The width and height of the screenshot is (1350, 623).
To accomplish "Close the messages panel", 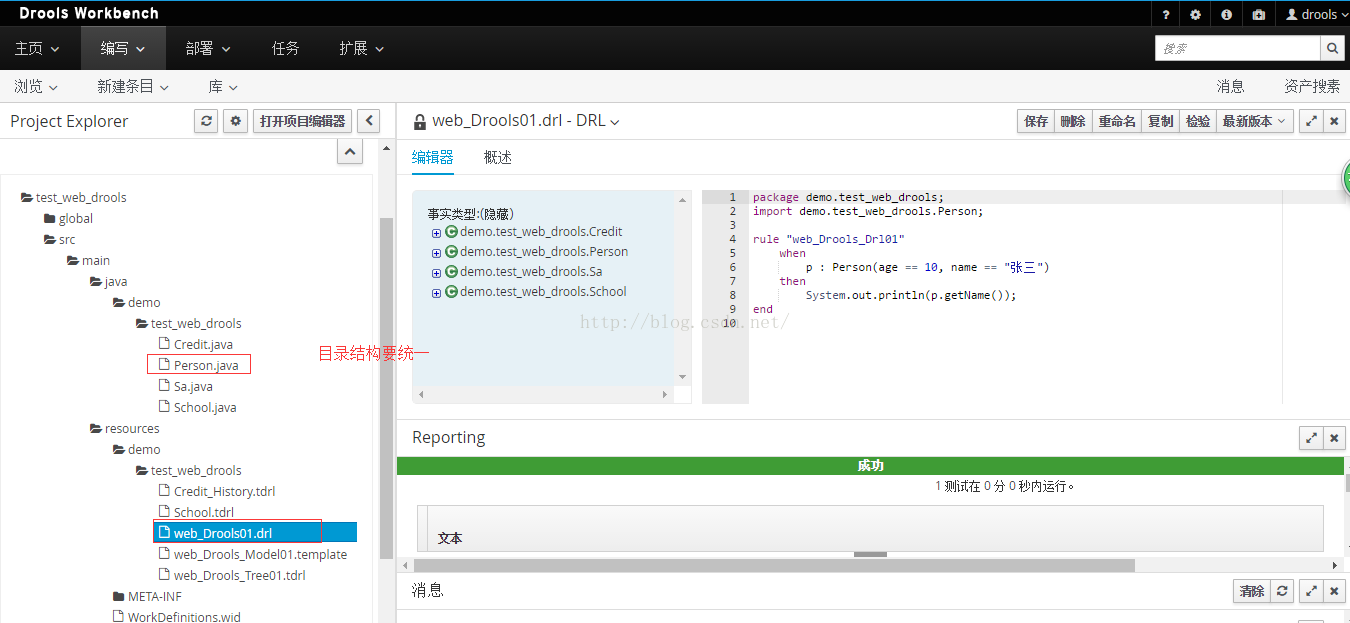I will 1334,591.
